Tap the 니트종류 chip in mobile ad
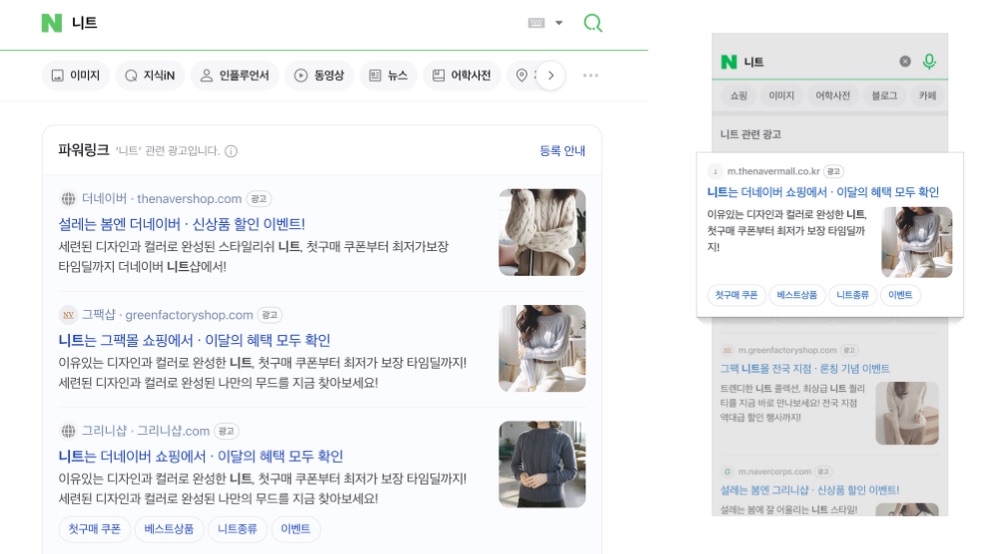Image resolution: width=1000 pixels, height=554 pixels. tap(853, 295)
